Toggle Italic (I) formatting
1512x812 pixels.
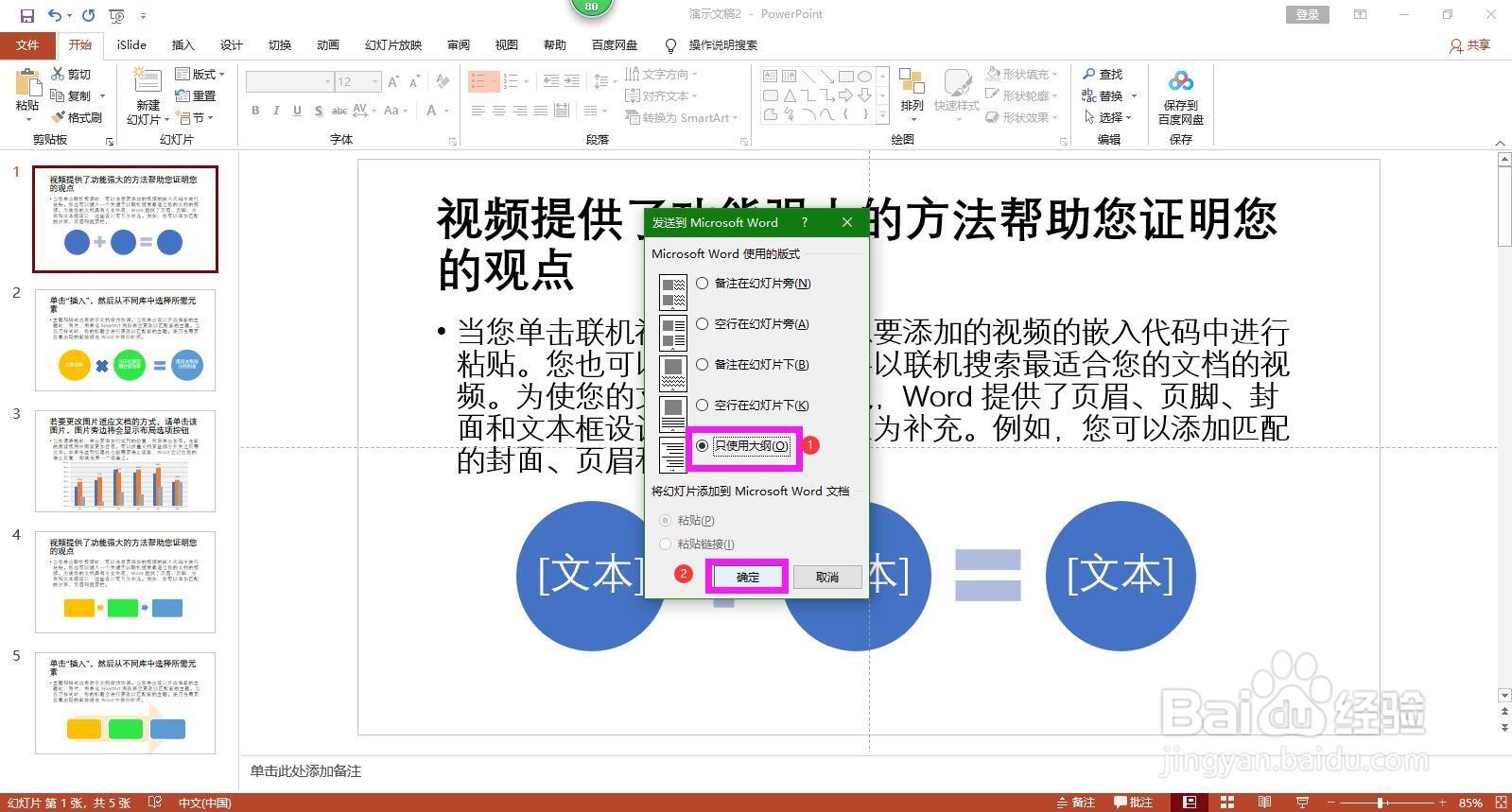[x=276, y=111]
